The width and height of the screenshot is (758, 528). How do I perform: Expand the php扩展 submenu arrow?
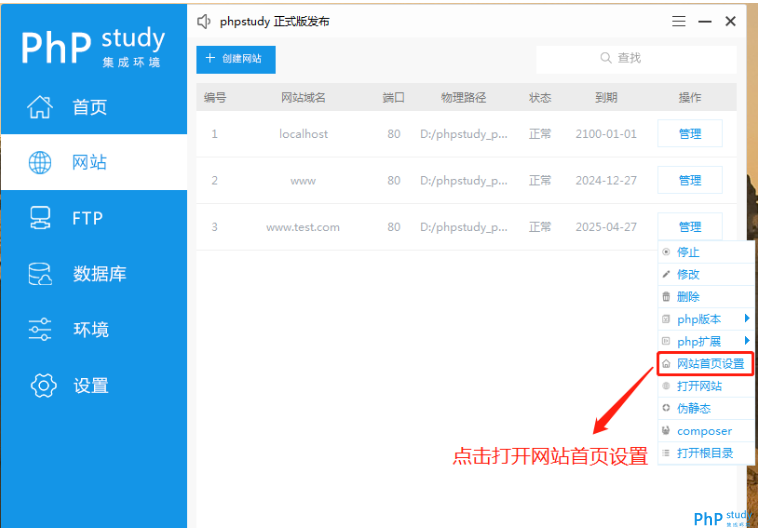coord(747,340)
